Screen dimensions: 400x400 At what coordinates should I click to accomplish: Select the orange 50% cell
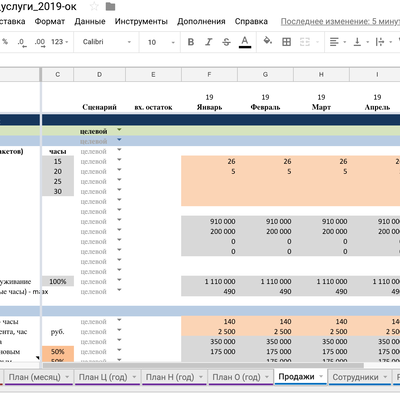pos(58,352)
